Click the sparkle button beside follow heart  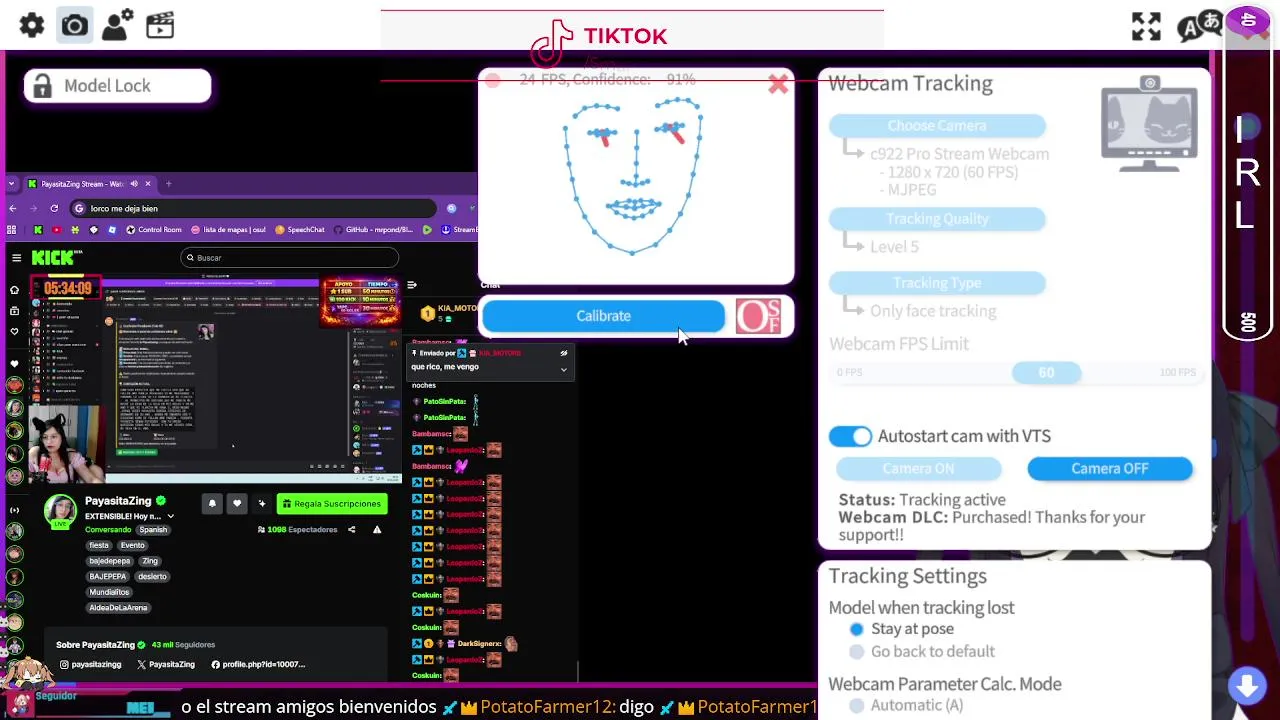[262, 504]
